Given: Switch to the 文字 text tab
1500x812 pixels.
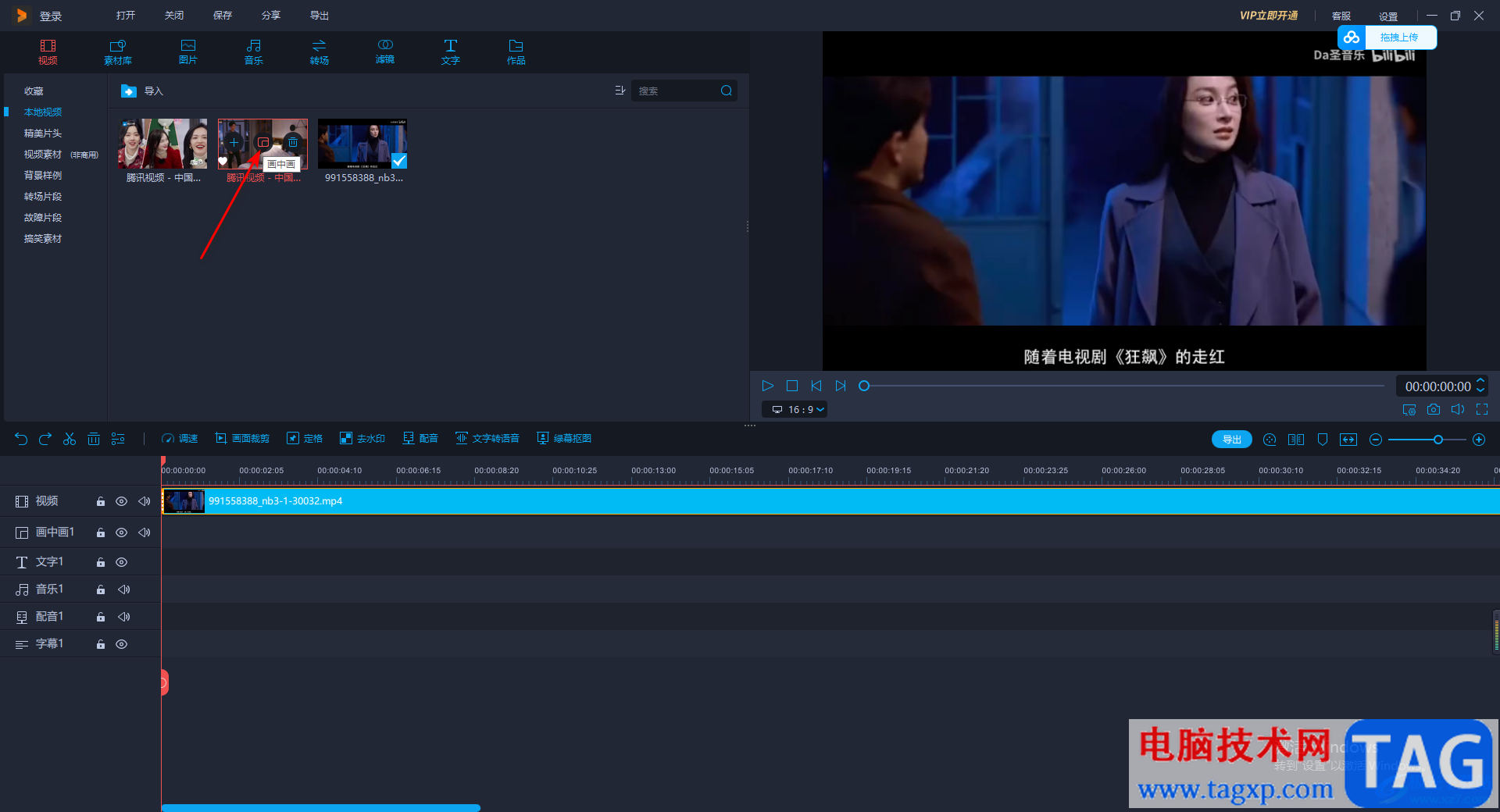Looking at the screenshot, I should (x=450, y=52).
